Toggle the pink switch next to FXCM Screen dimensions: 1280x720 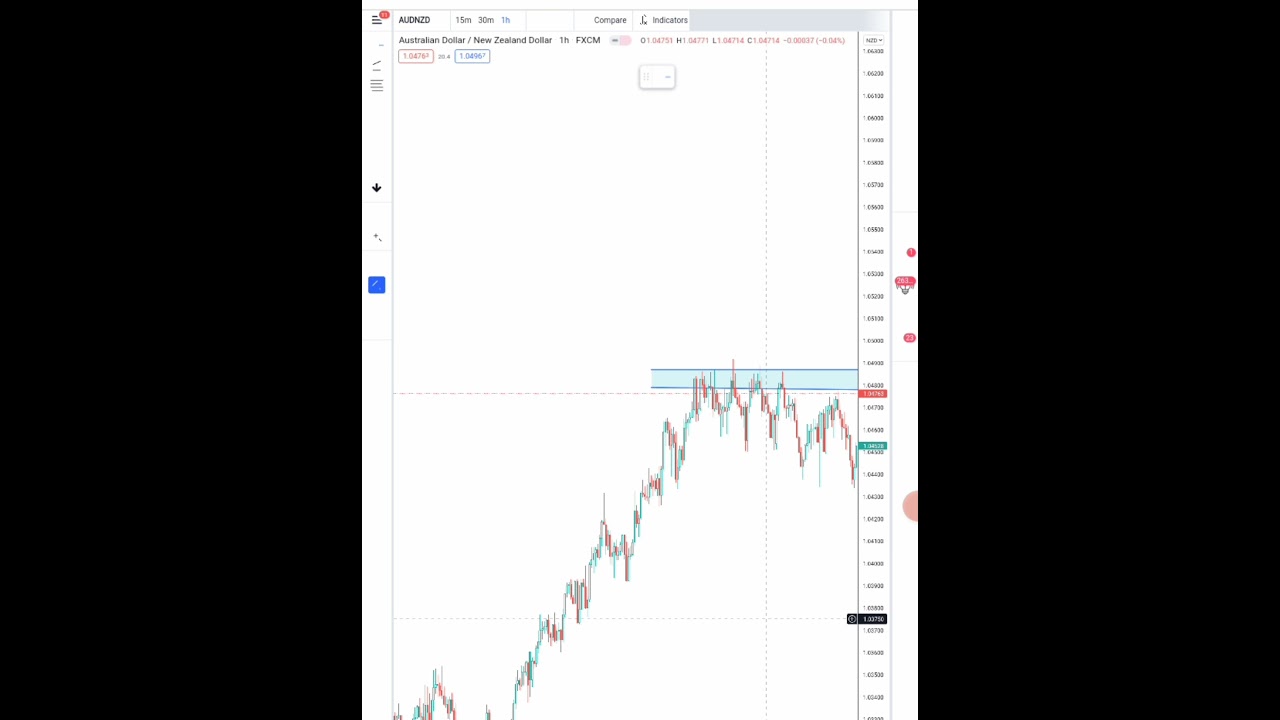tap(620, 40)
